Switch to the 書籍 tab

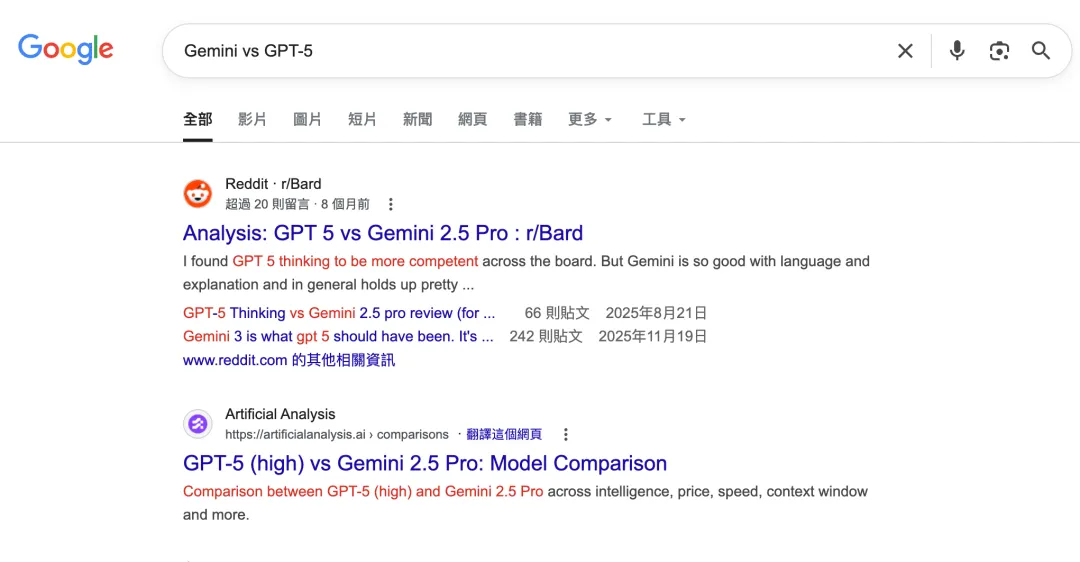click(528, 119)
